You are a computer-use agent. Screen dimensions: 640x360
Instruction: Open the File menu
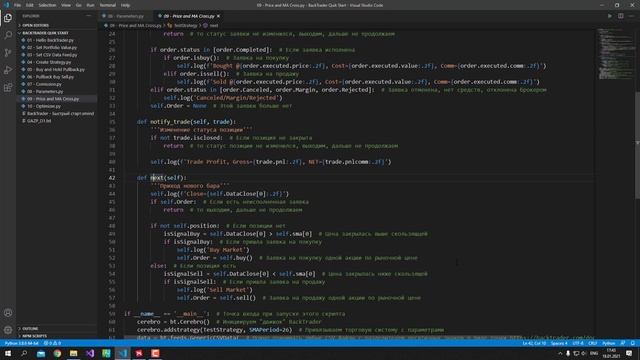[x=18, y=5]
